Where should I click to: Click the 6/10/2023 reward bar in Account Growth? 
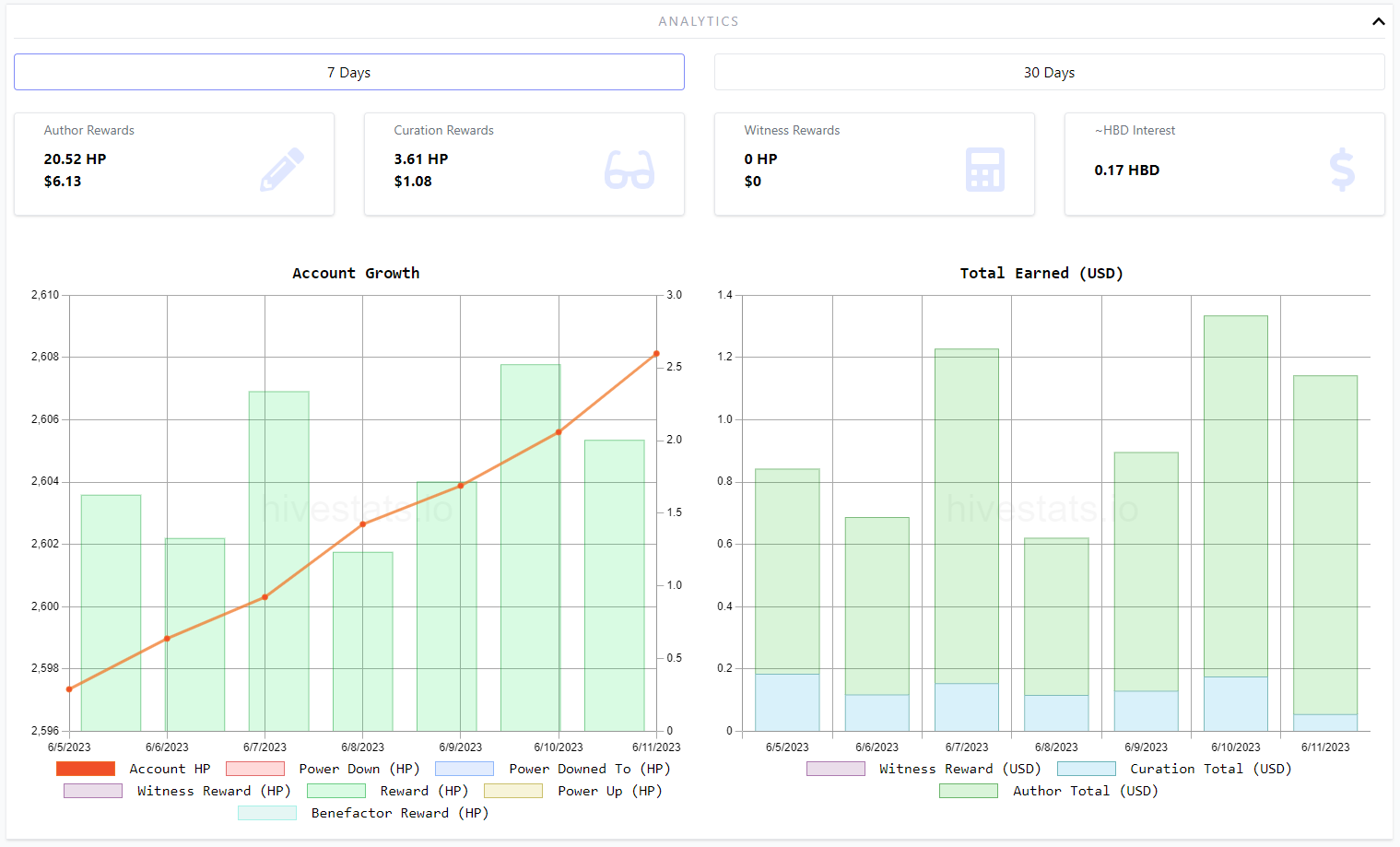click(531, 547)
